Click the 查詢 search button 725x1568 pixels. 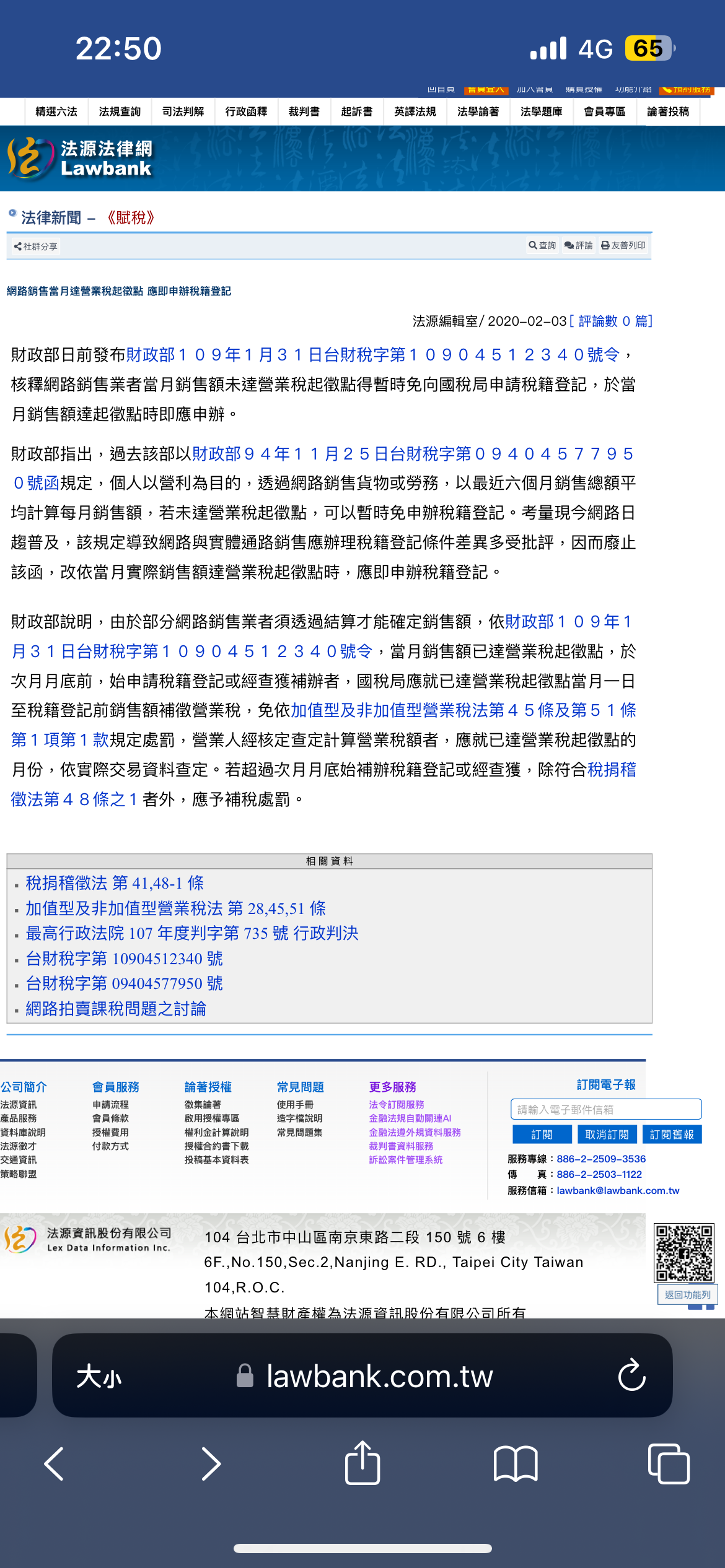click(543, 245)
